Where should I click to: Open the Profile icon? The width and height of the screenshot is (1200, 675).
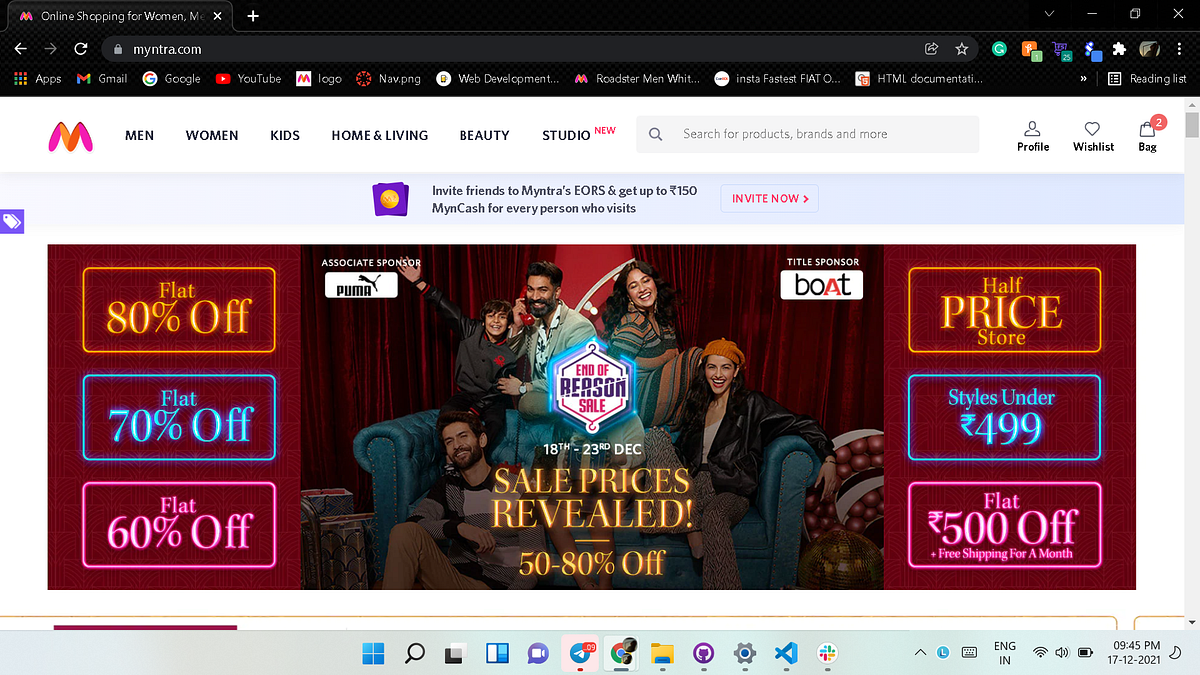click(1032, 135)
